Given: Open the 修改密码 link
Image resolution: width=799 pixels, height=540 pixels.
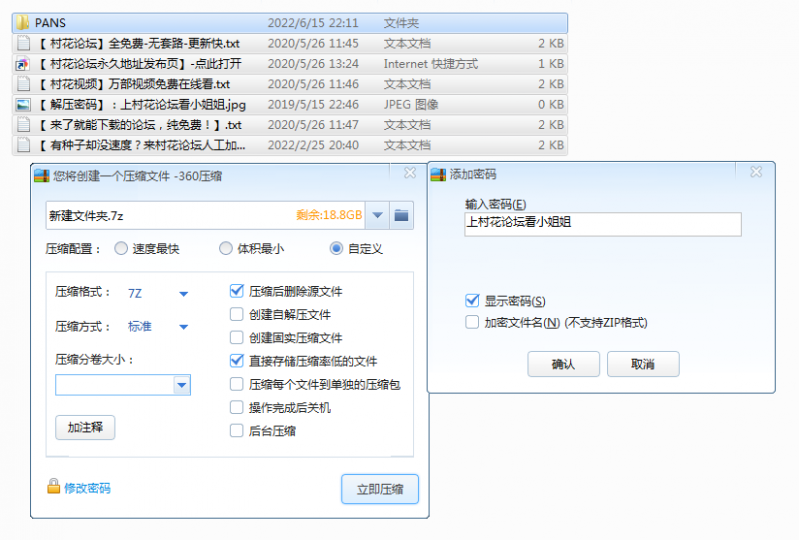Looking at the screenshot, I should [87, 488].
